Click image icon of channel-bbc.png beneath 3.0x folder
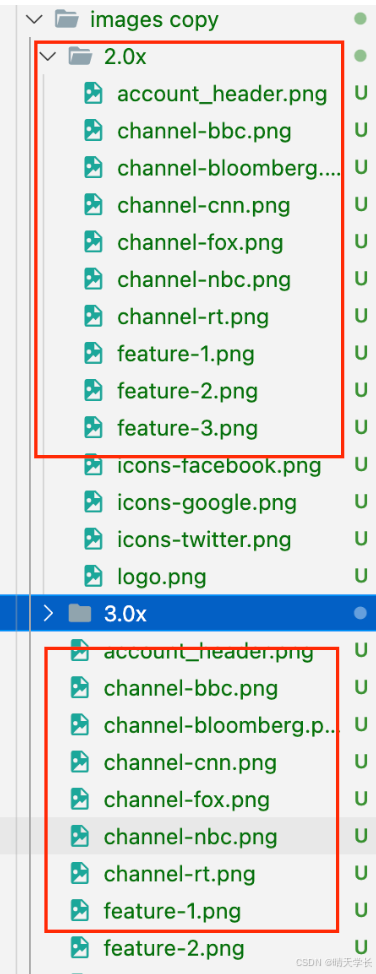This screenshot has height=974, width=376. point(80,688)
